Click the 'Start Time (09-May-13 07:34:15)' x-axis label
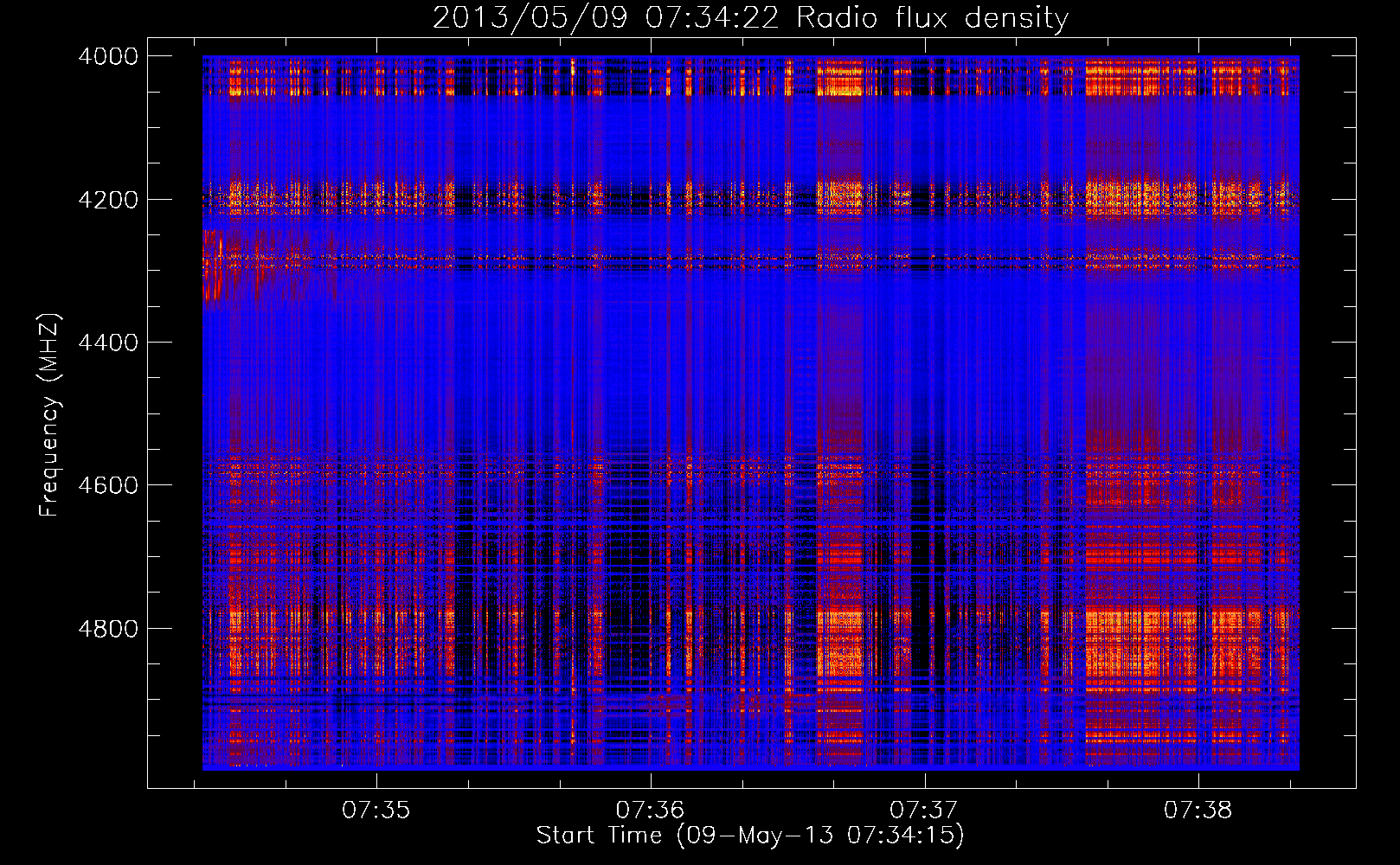 click(x=750, y=836)
